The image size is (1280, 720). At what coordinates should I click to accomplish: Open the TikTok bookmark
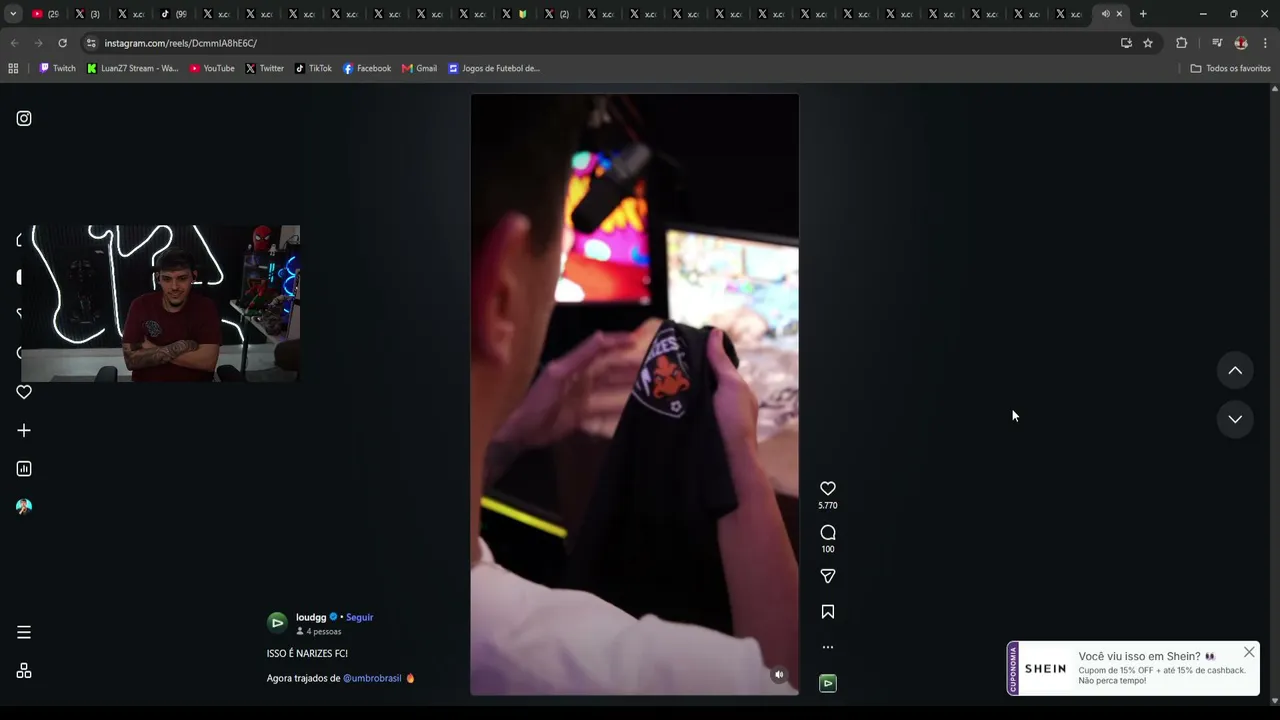point(313,68)
